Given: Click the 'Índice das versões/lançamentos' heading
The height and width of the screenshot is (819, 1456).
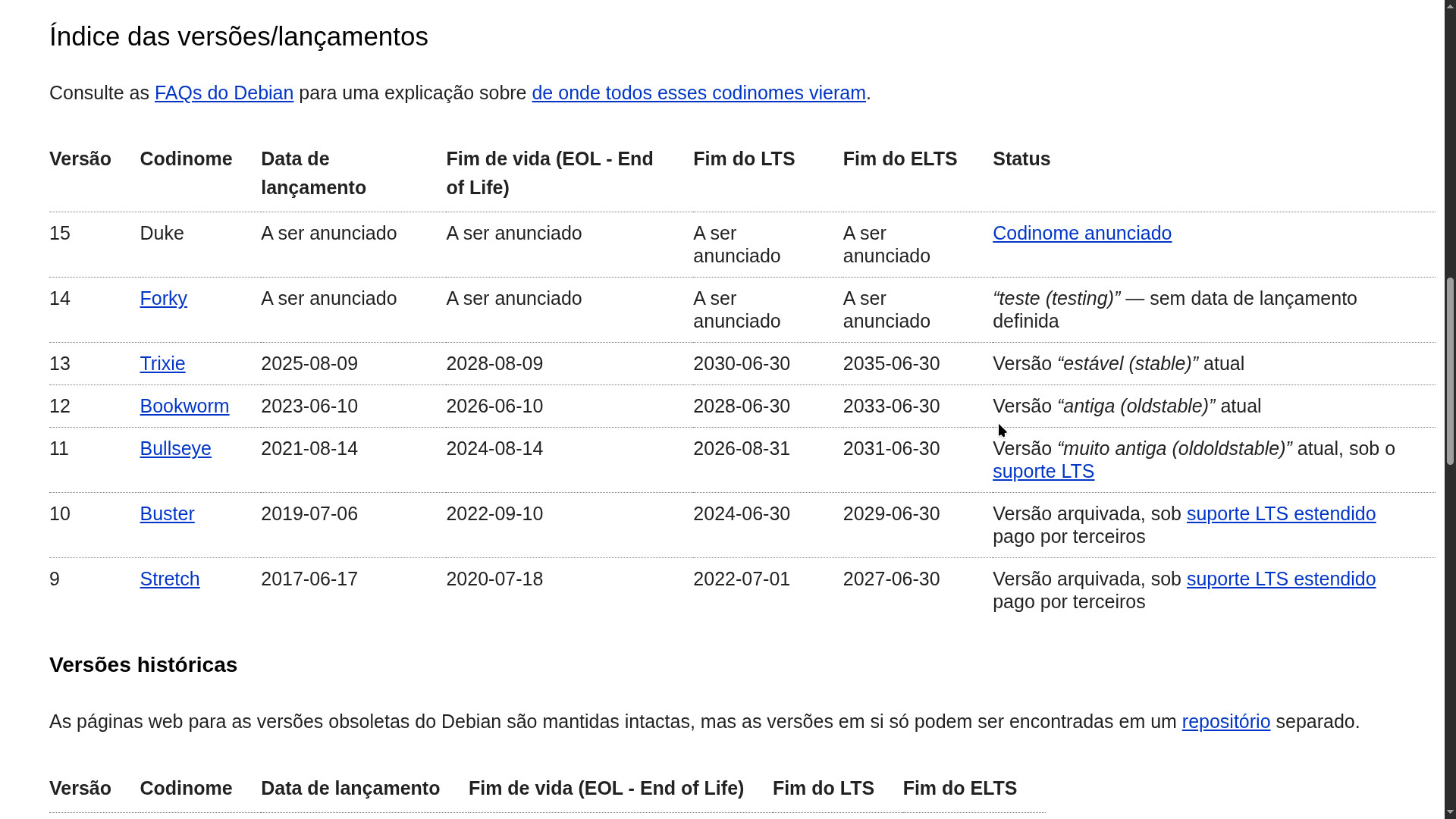Looking at the screenshot, I should (x=238, y=36).
